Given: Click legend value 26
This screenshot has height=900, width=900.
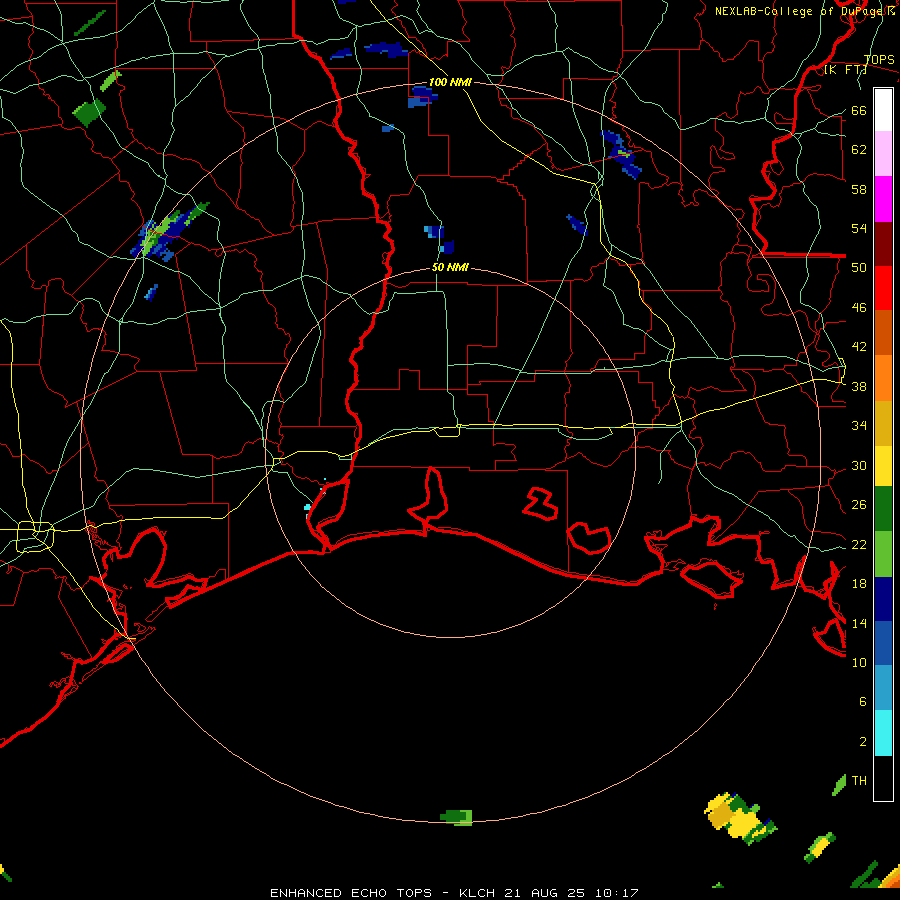Looking at the screenshot, I should point(859,505).
